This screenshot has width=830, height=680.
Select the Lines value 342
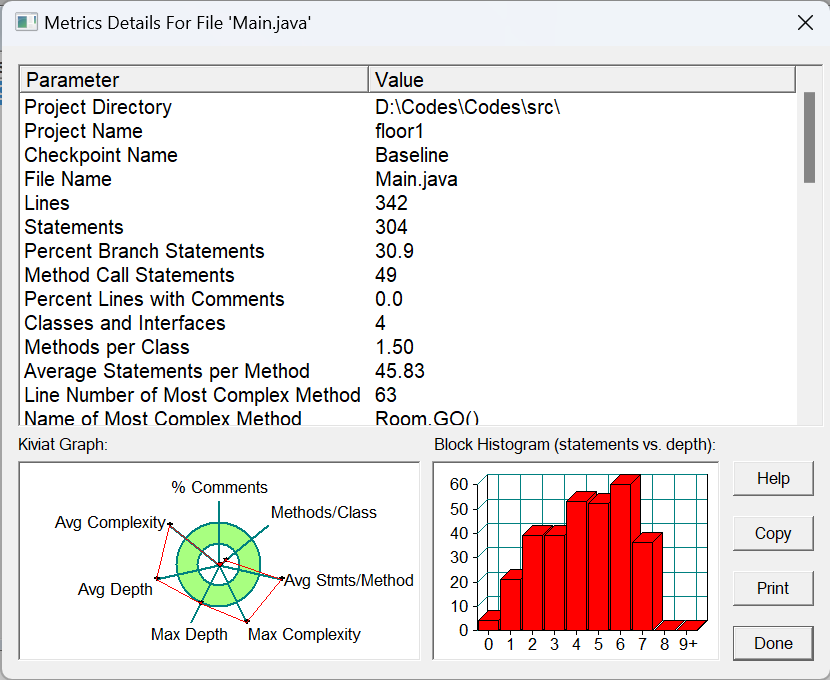click(391, 203)
